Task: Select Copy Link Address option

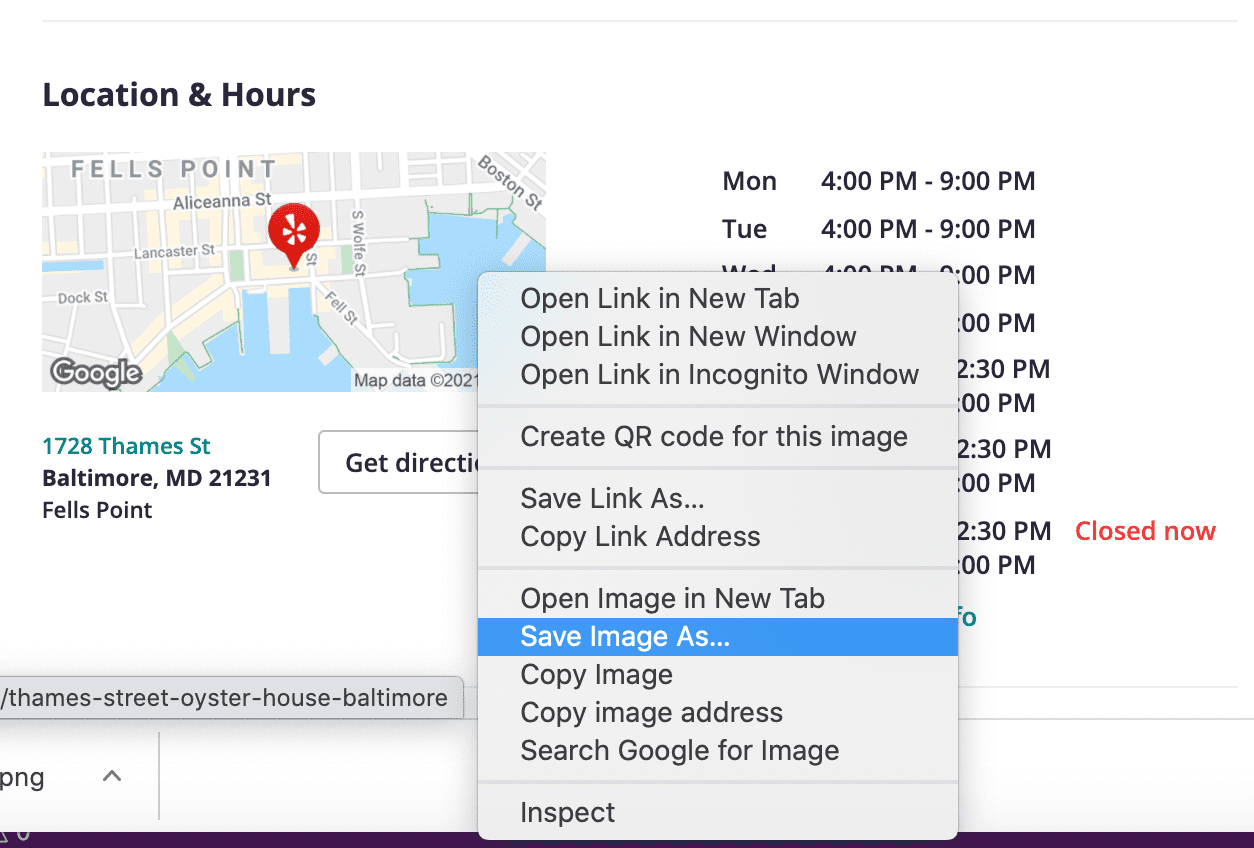Action: [x=640, y=536]
